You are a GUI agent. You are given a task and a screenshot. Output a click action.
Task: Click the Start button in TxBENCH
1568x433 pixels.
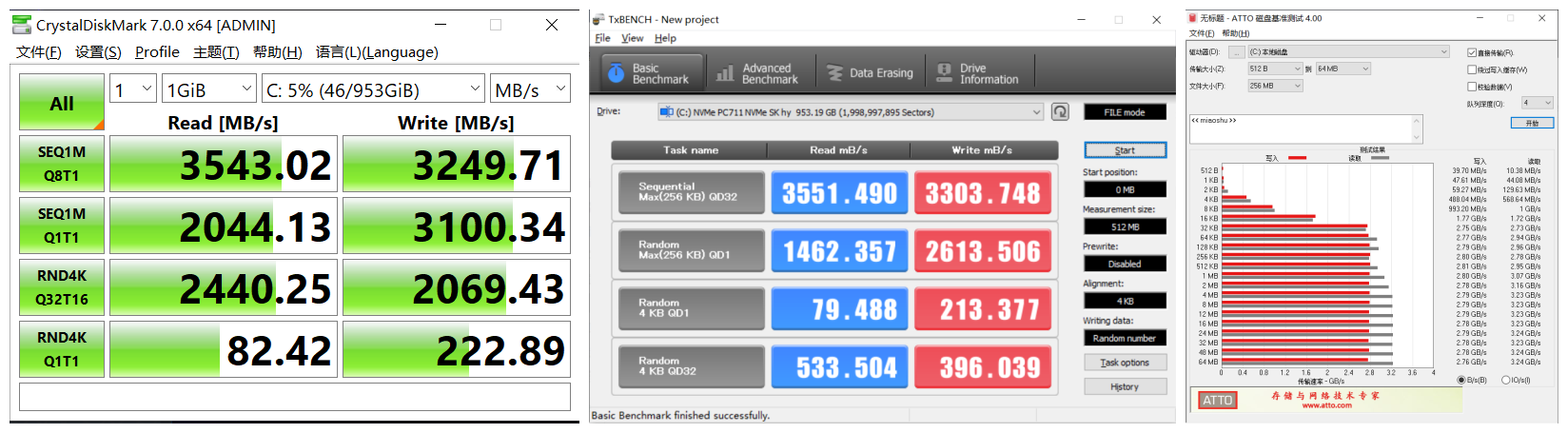click(1125, 150)
